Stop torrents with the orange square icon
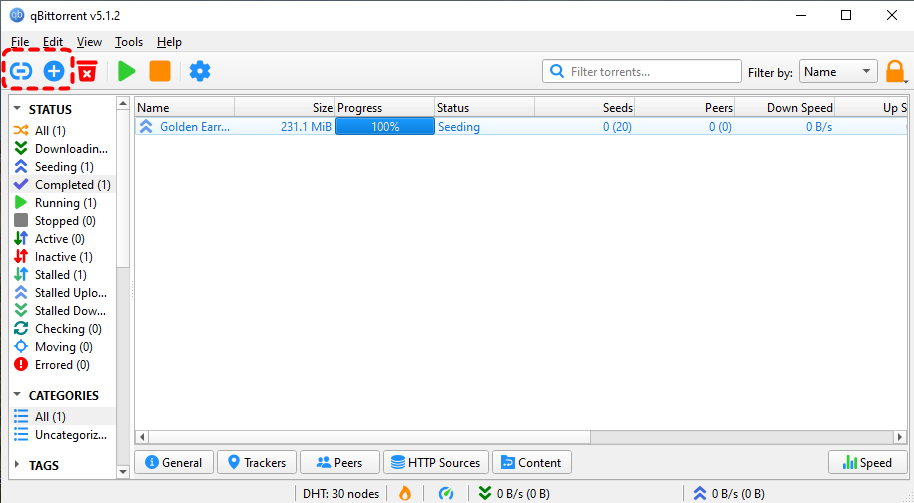Viewport: 914px width, 503px height. [x=160, y=71]
